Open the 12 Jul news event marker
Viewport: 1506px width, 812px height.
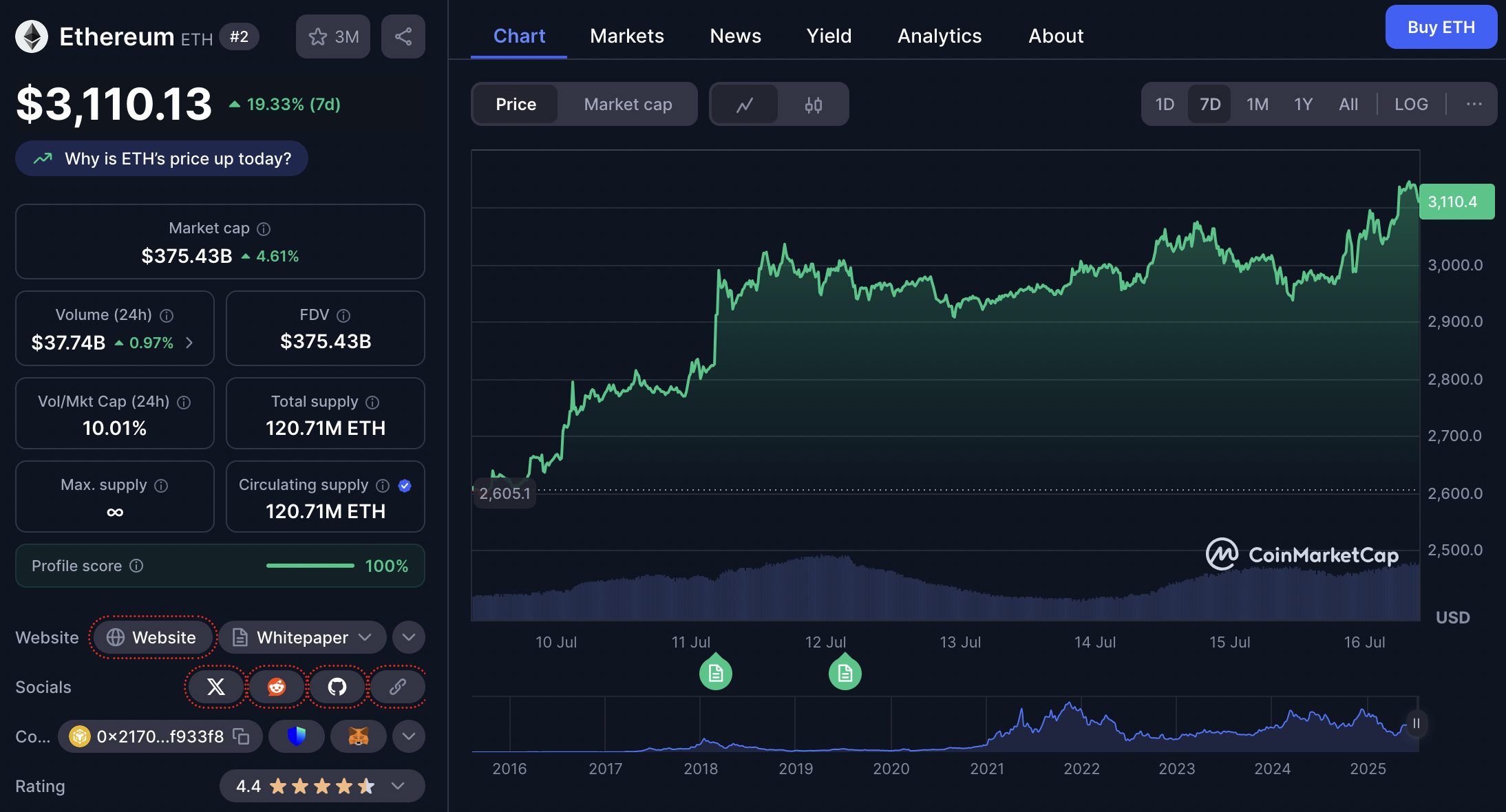pyautogui.click(x=845, y=672)
